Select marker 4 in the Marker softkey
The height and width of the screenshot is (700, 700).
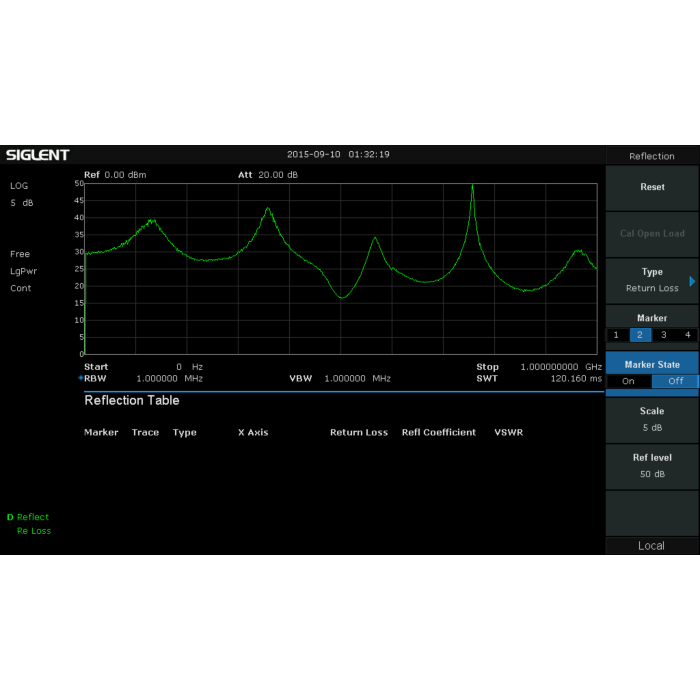click(x=687, y=335)
